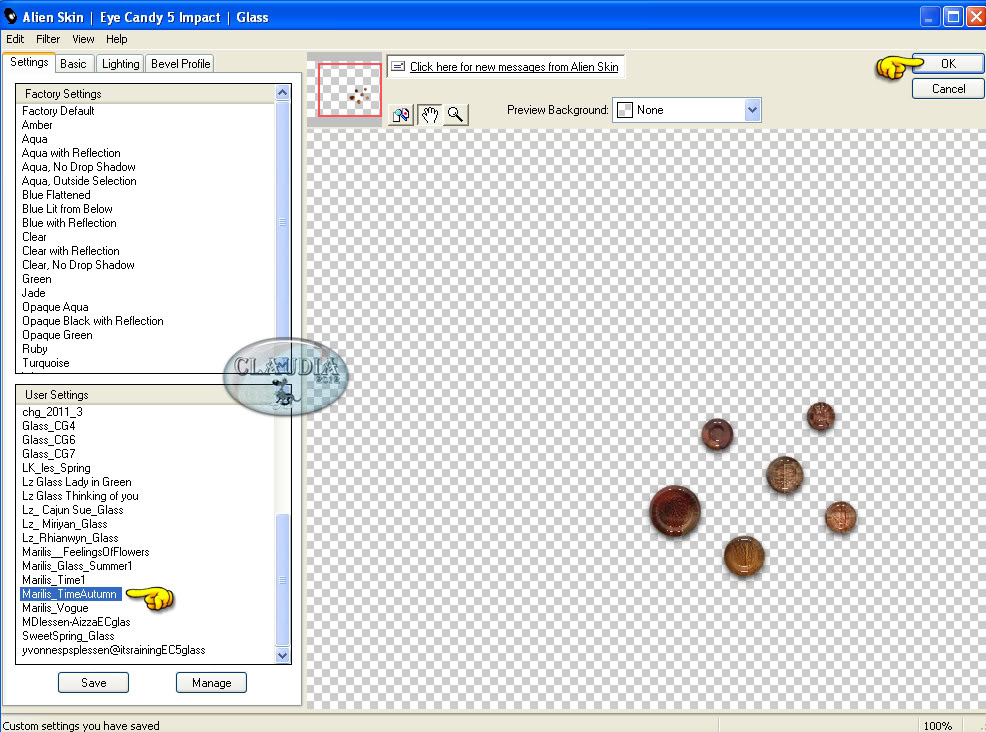Select Blue Flattened preset
The image size is (986, 732).
56,195
